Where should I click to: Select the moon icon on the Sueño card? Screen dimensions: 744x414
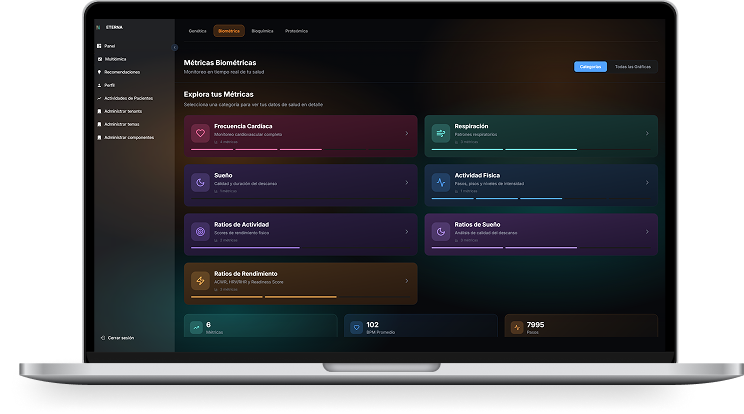200,182
